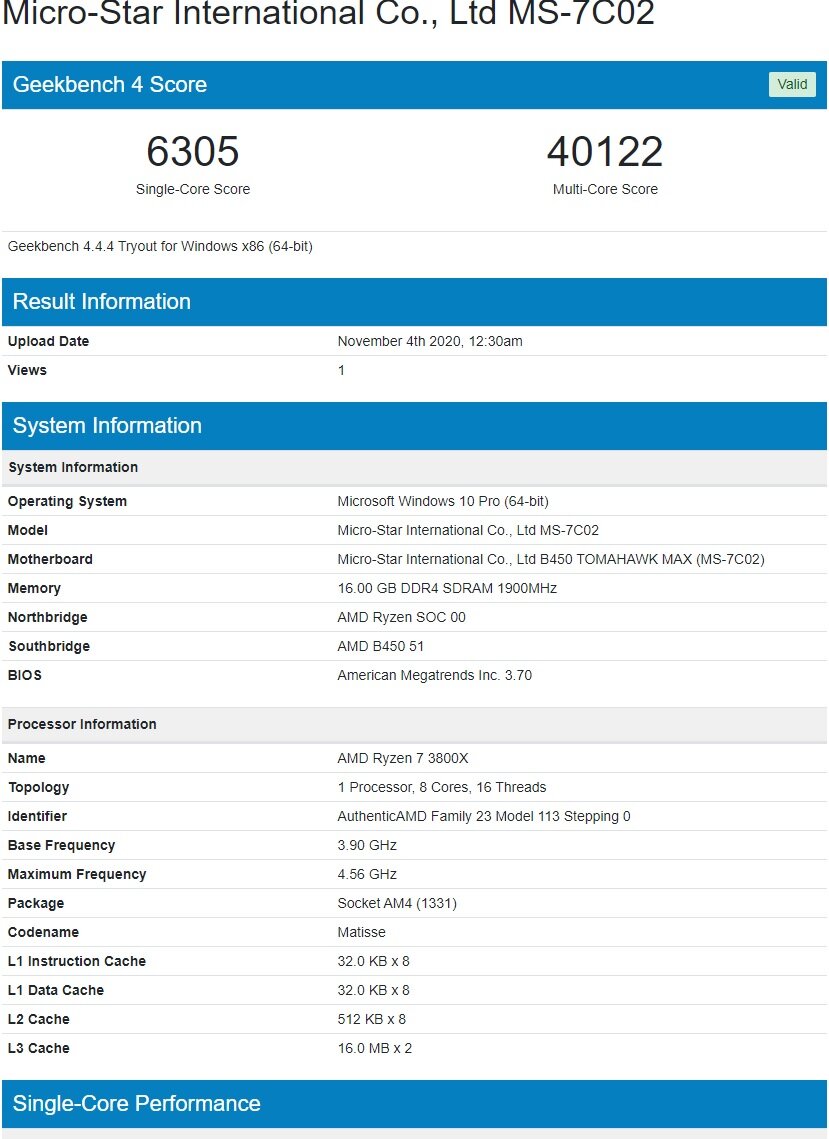Select B450 TOMAHAWK MAX motherboard value
Viewport: 829px width, 1139px height.
click(x=551, y=559)
